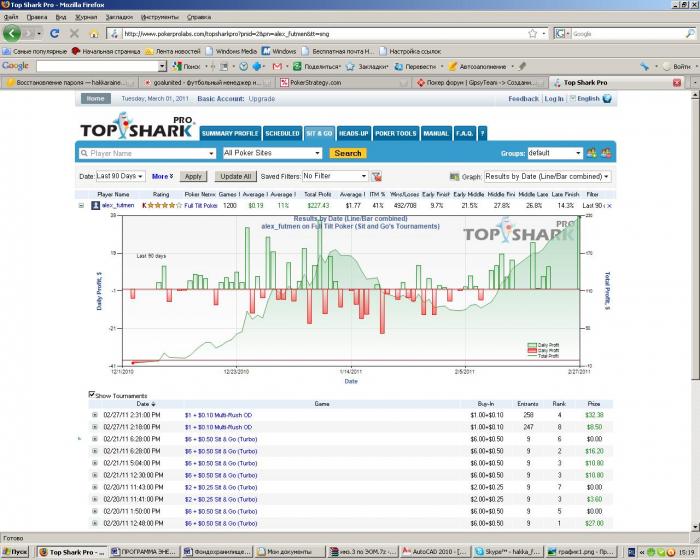The width and height of the screenshot is (700, 560).
Task: Open the Heads-Up tab
Action: click(x=354, y=133)
